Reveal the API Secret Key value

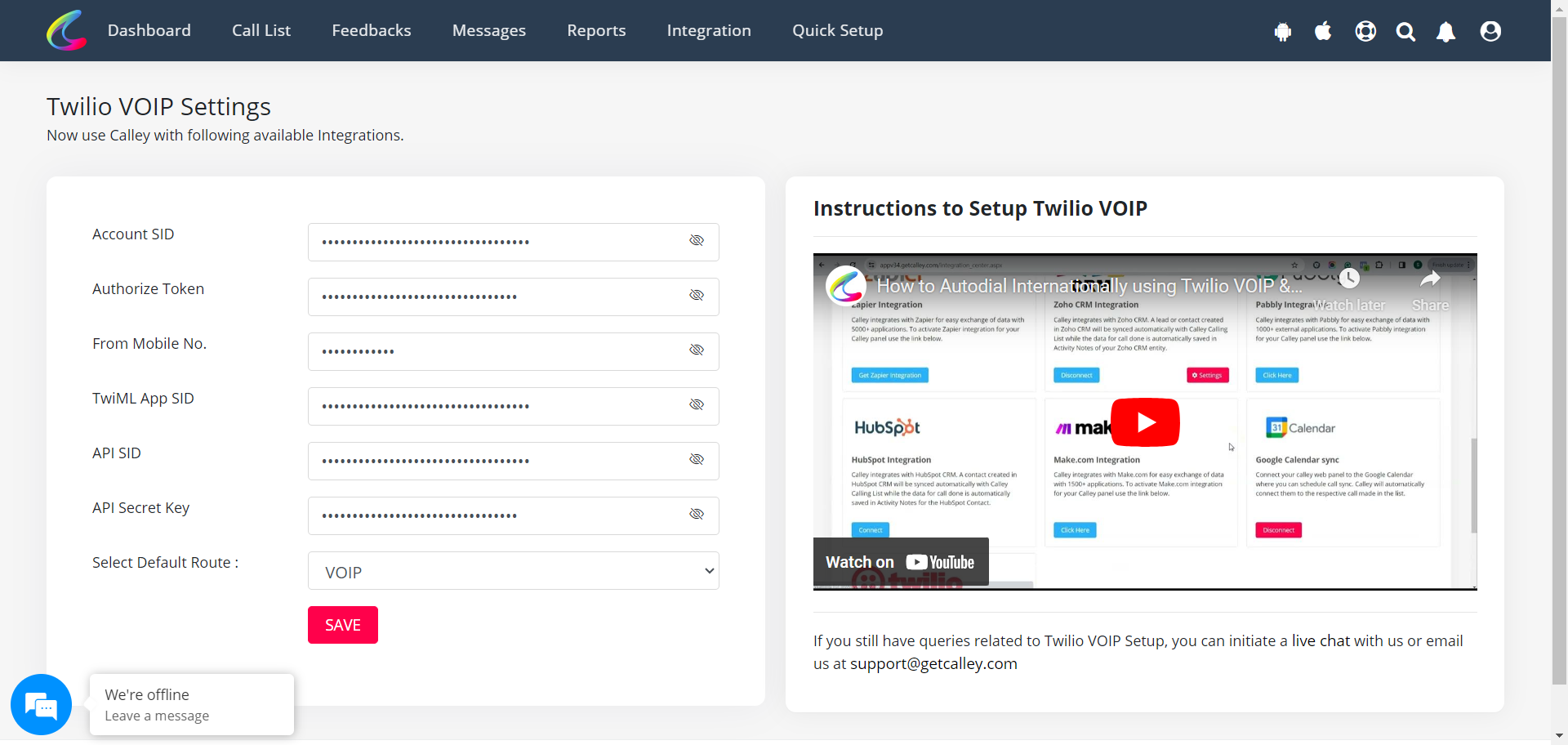tap(697, 515)
